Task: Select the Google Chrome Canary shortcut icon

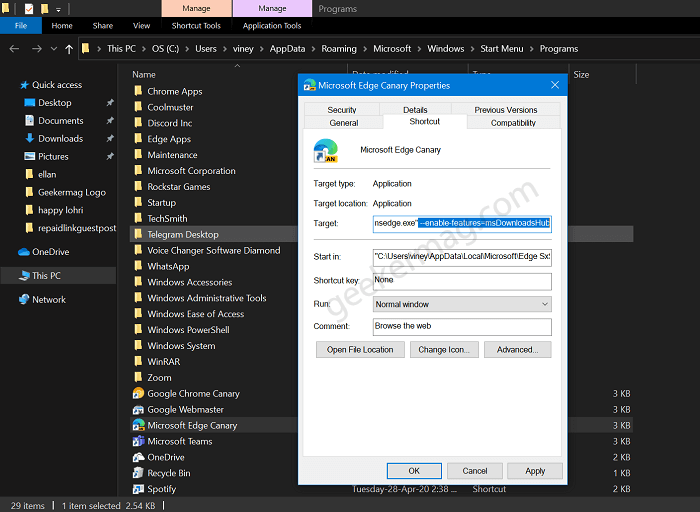Action: point(138,393)
